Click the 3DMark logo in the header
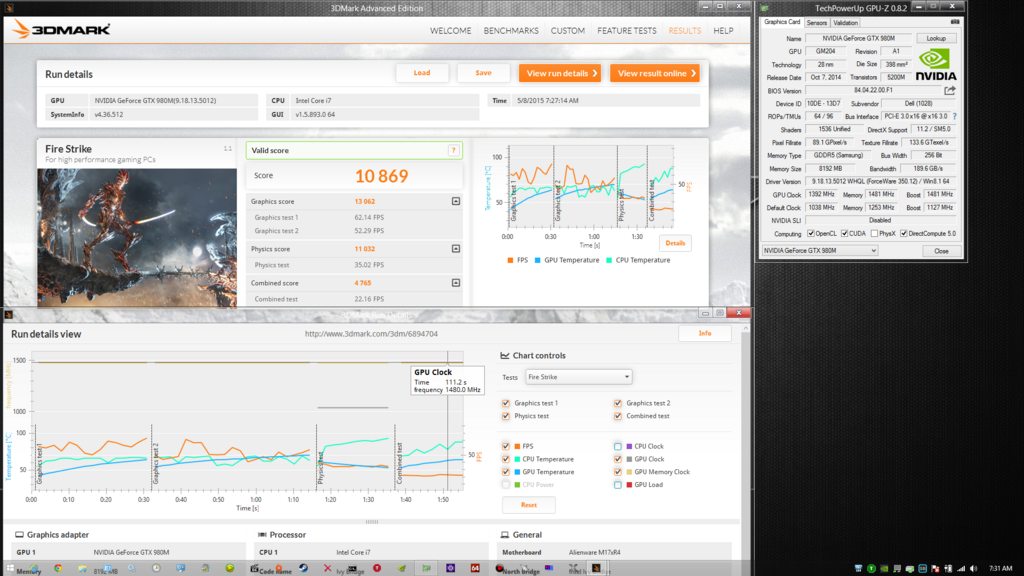Image resolution: width=1024 pixels, height=576 pixels. (x=62, y=29)
